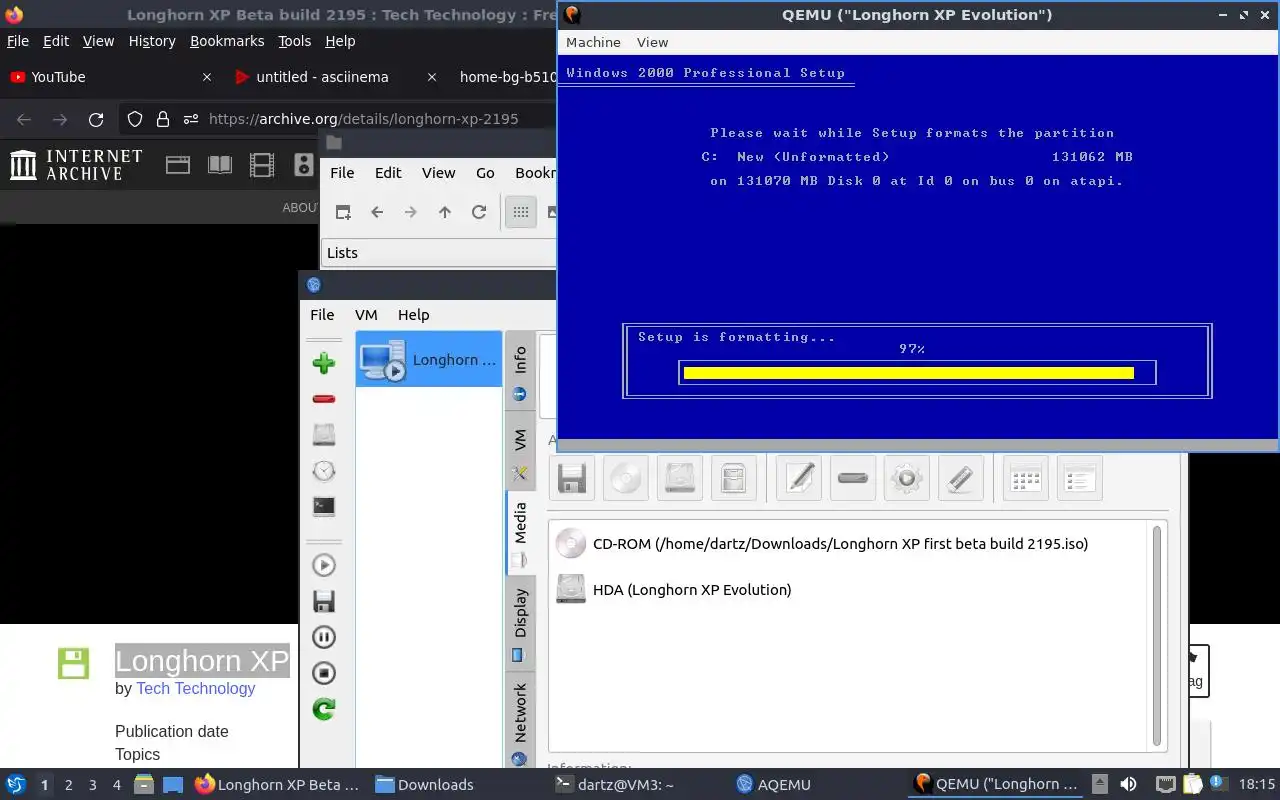Switch the device list to detailed list view
The width and height of the screenshot is (1280, 800).
(1080, 478)
